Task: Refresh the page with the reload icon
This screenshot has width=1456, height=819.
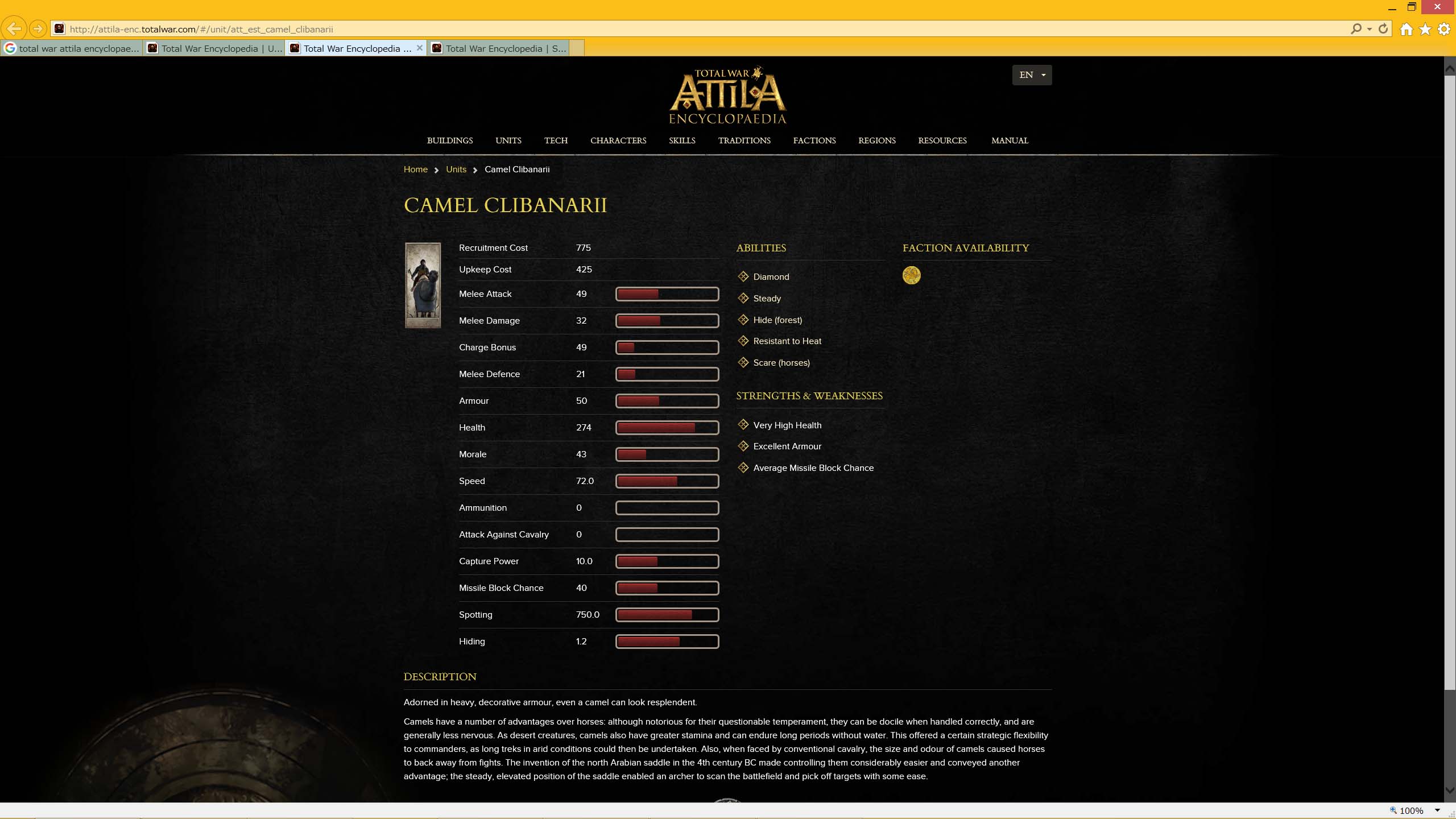Action: 1383,28
